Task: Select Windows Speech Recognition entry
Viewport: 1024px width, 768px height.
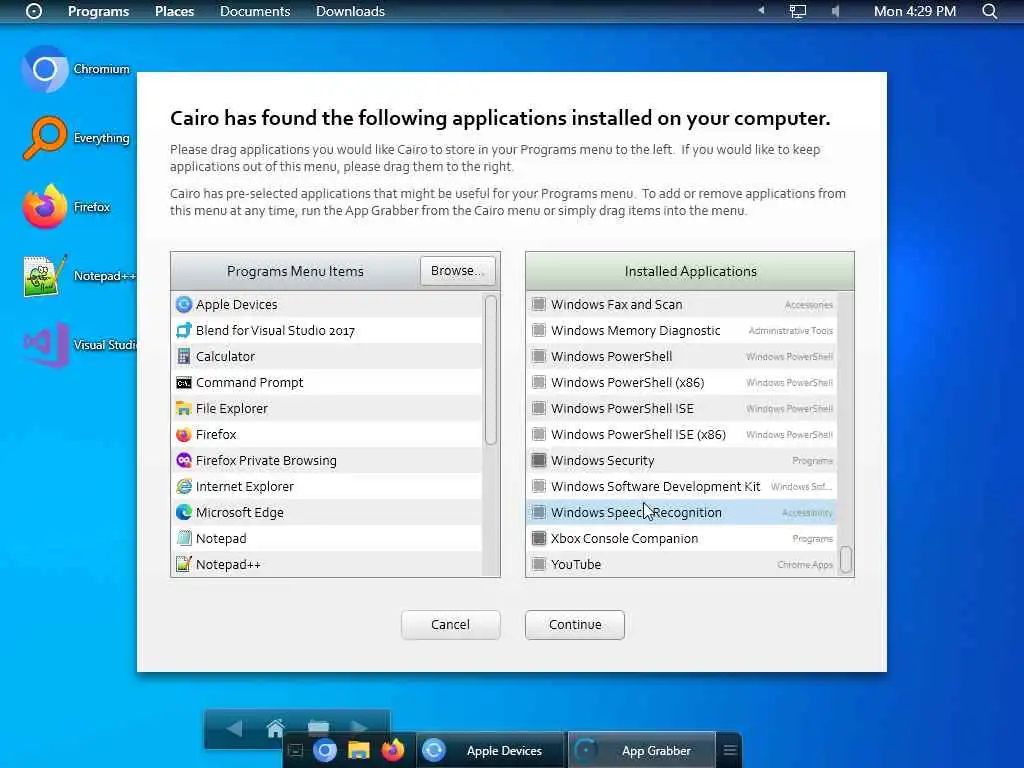Action: tap(681, 513)
